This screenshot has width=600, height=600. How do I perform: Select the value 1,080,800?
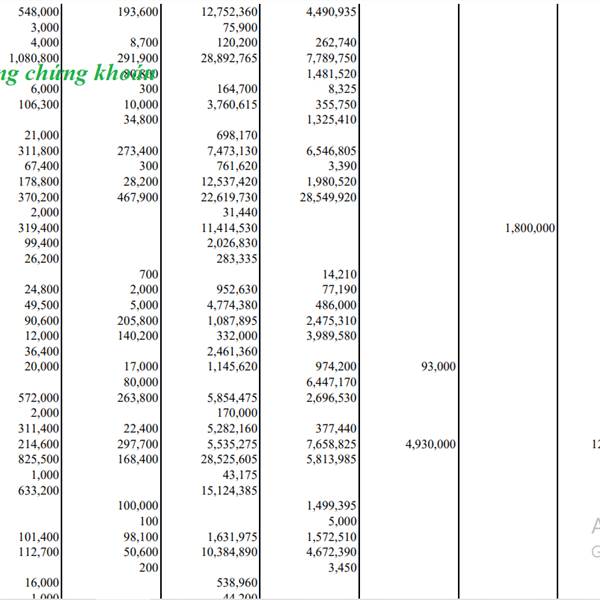tap(34, 58)
